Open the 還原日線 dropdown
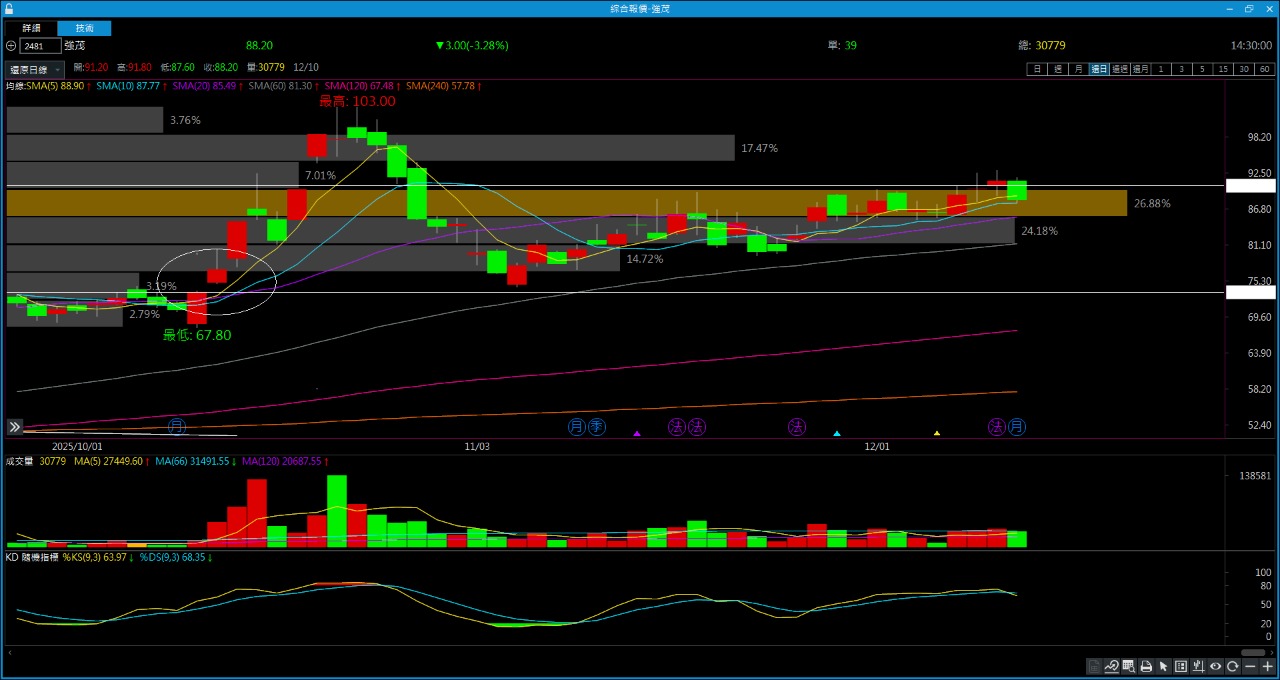The width and height of the screenshot is (1280, 680). (x=35, y=70)
